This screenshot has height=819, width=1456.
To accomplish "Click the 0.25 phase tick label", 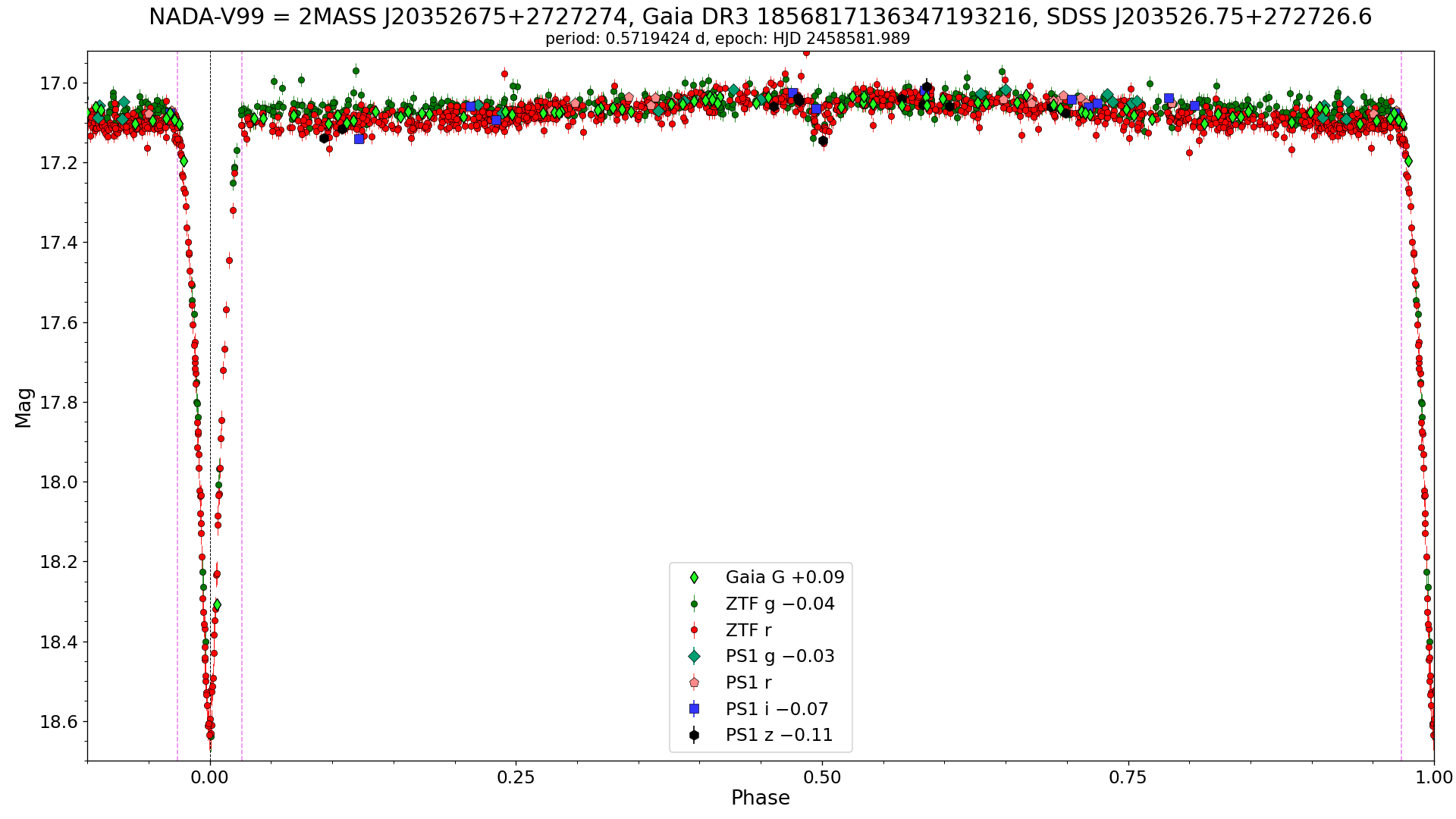I will (x=516, y=777).
